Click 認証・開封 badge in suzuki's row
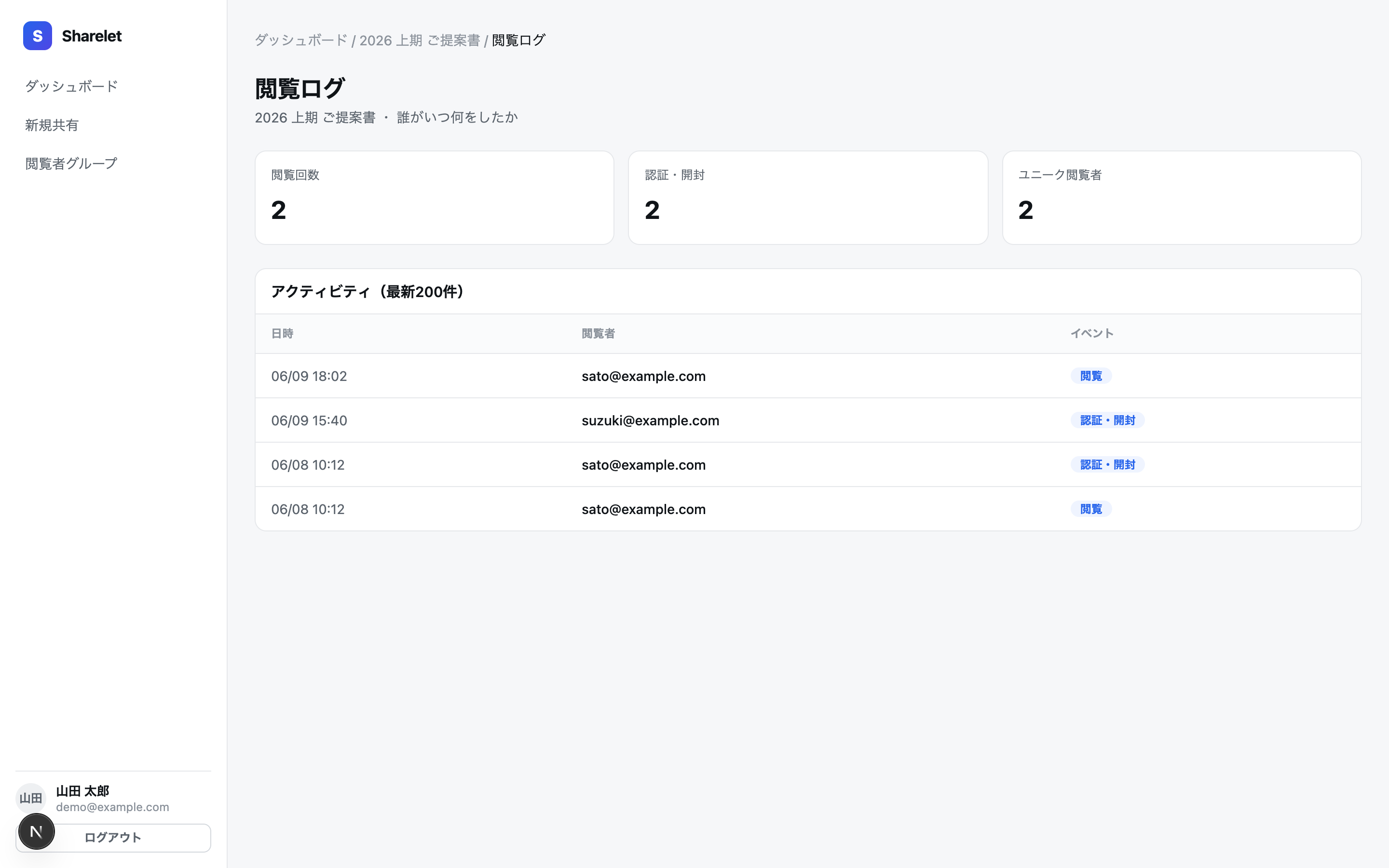 tap(1108, 420)
